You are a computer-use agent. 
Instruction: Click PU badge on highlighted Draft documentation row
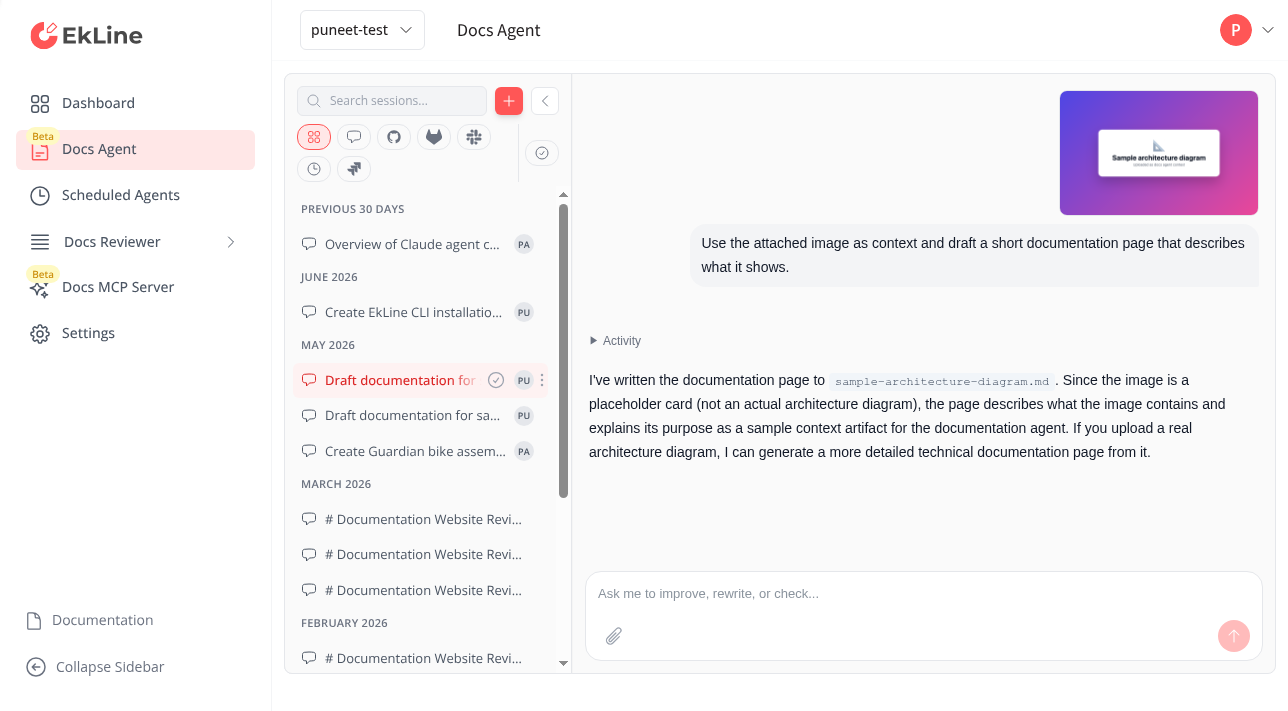pyautogui.click(x=524, y=380)
